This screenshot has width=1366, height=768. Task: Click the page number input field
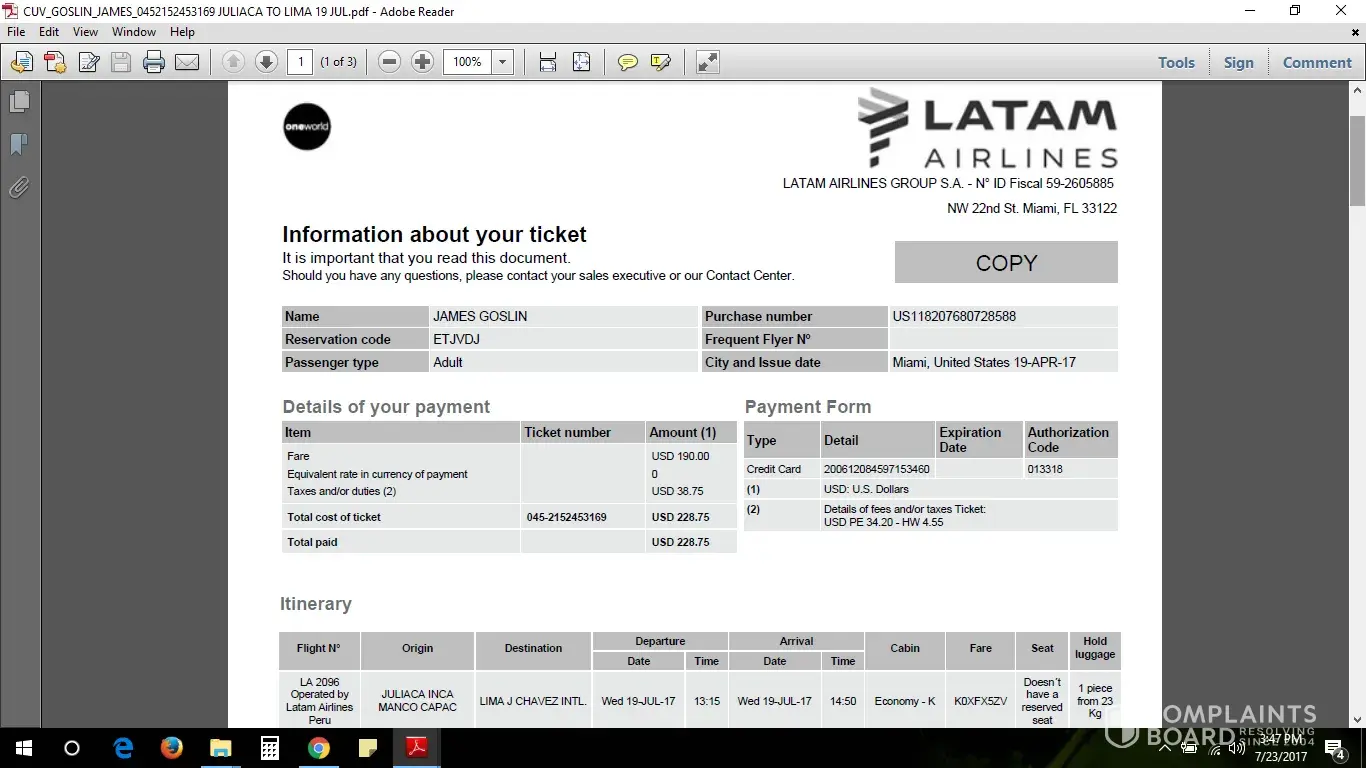(300, 62)
